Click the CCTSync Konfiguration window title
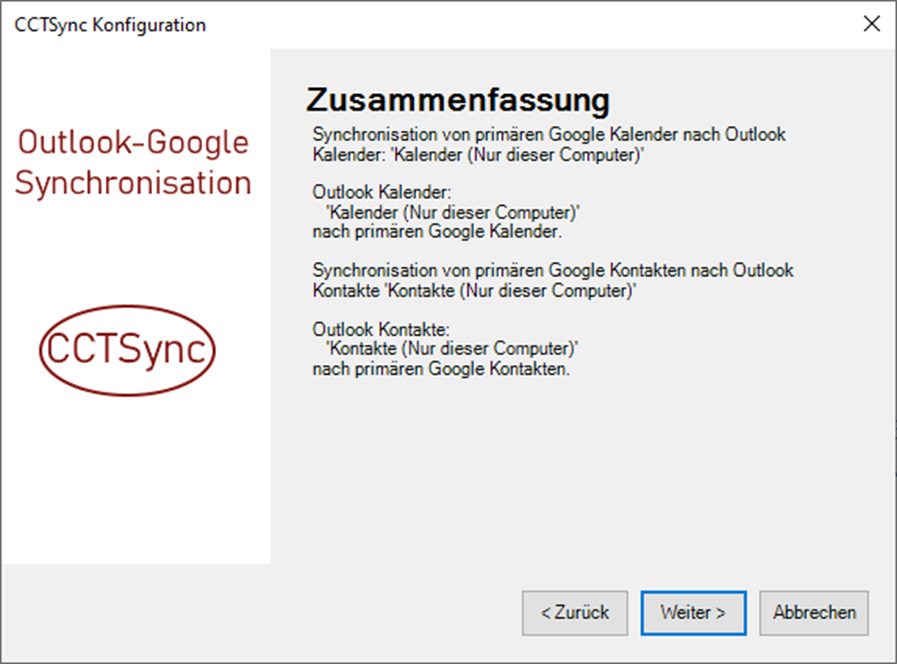Viewport: 897px width, 664px height. click(110, 25)
